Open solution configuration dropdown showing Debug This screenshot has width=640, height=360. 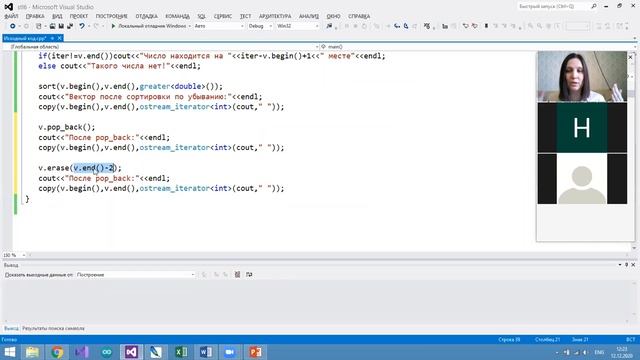pos(260,26)
